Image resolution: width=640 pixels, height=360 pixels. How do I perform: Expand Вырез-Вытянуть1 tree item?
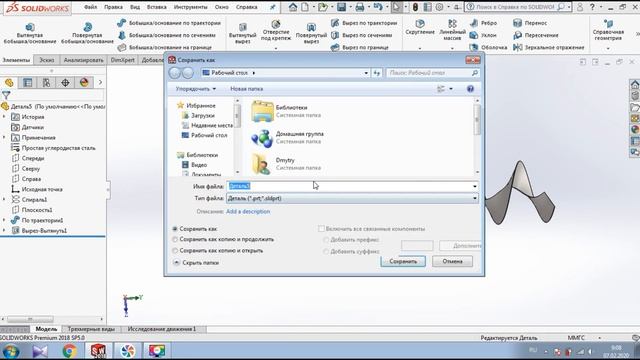pyautogui.click(x=4, y=231)
